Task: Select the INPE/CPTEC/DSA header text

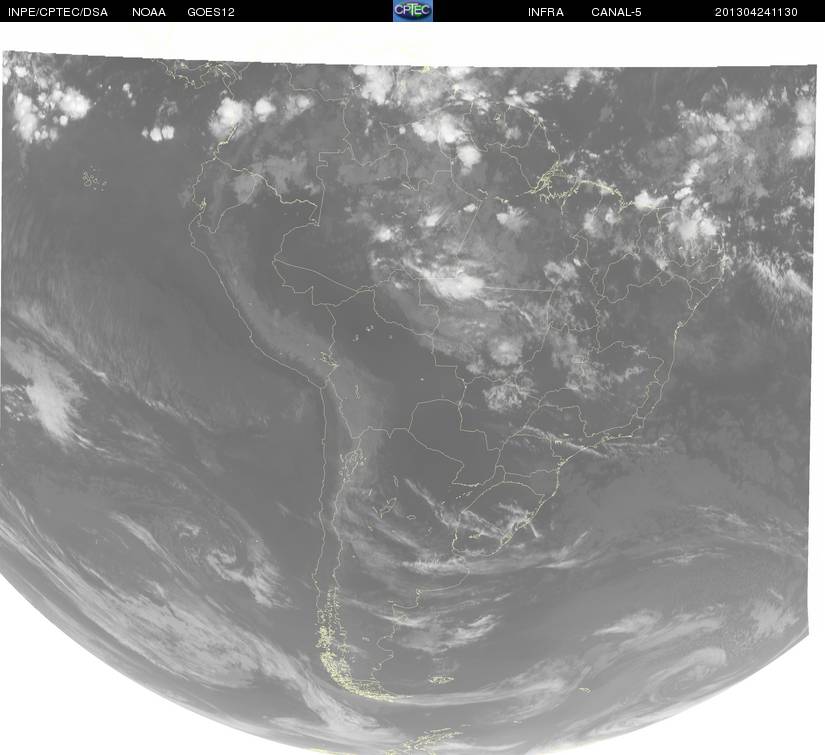Action: click(58, 12)
